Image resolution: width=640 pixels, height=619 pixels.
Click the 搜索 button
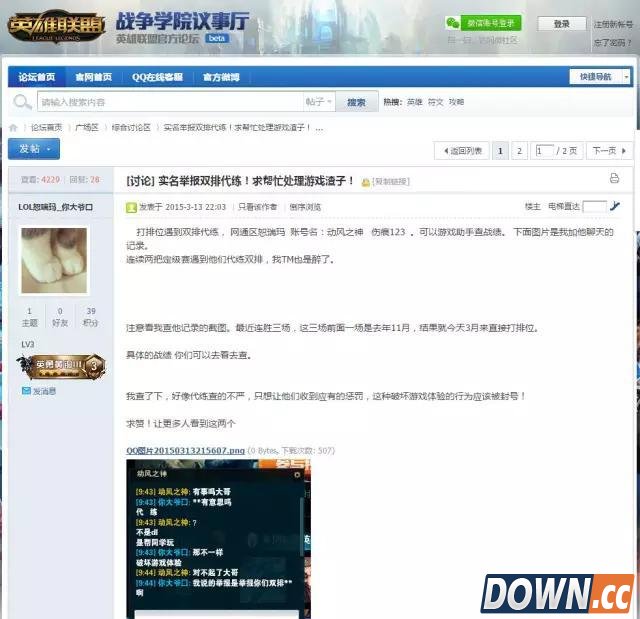pos(356,102)
